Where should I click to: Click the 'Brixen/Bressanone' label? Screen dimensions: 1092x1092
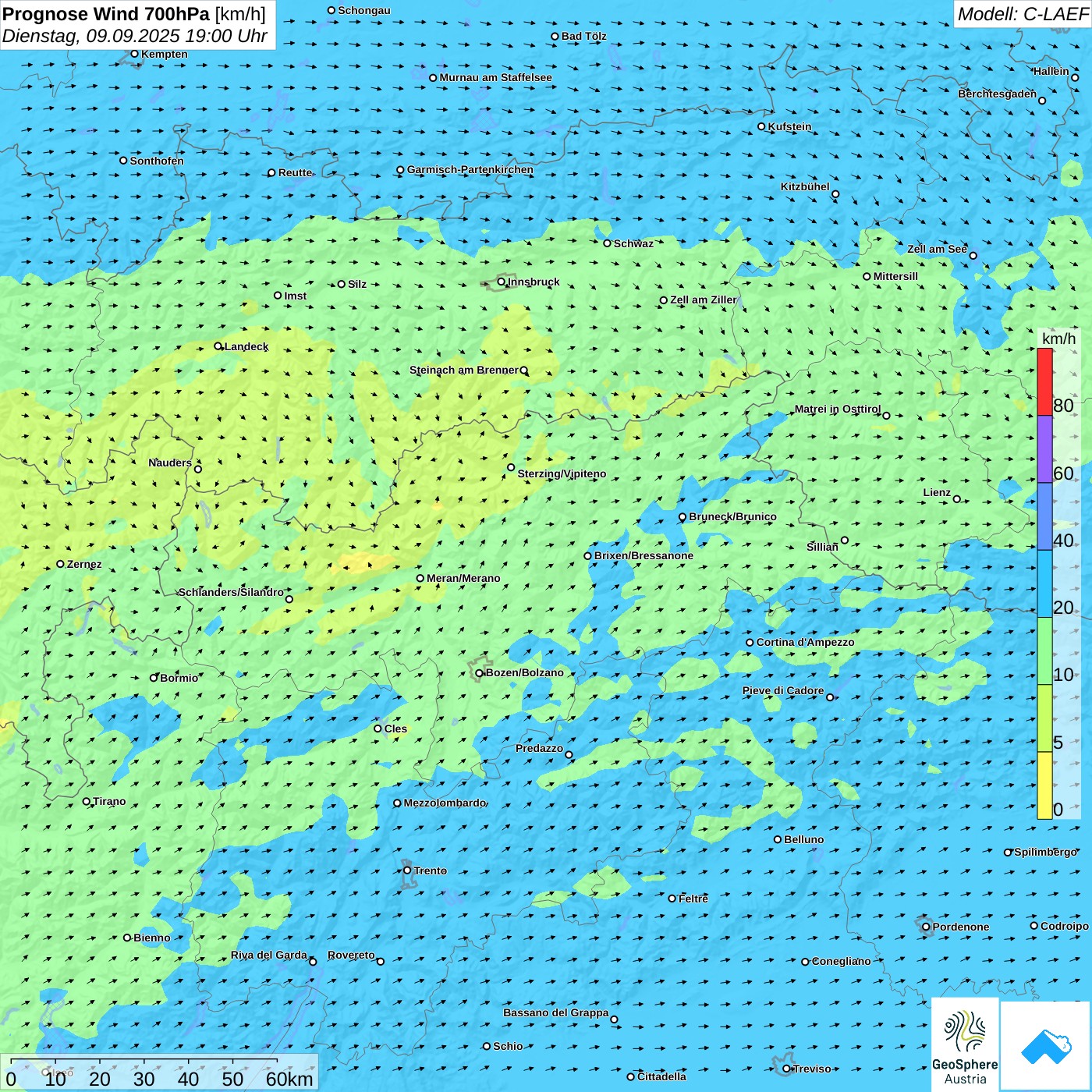tap(643, 555)
